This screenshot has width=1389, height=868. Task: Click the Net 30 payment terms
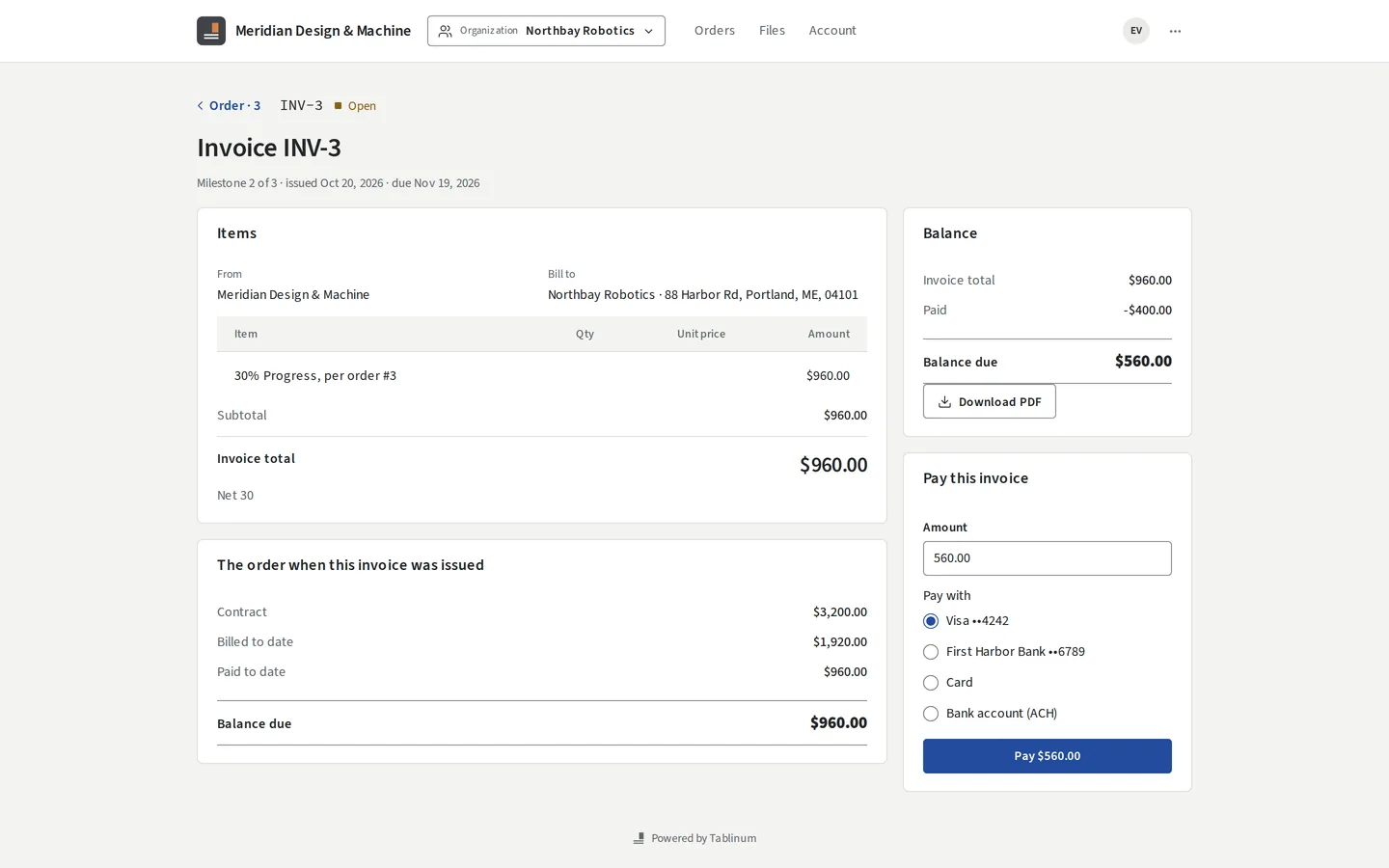(235, 496)
